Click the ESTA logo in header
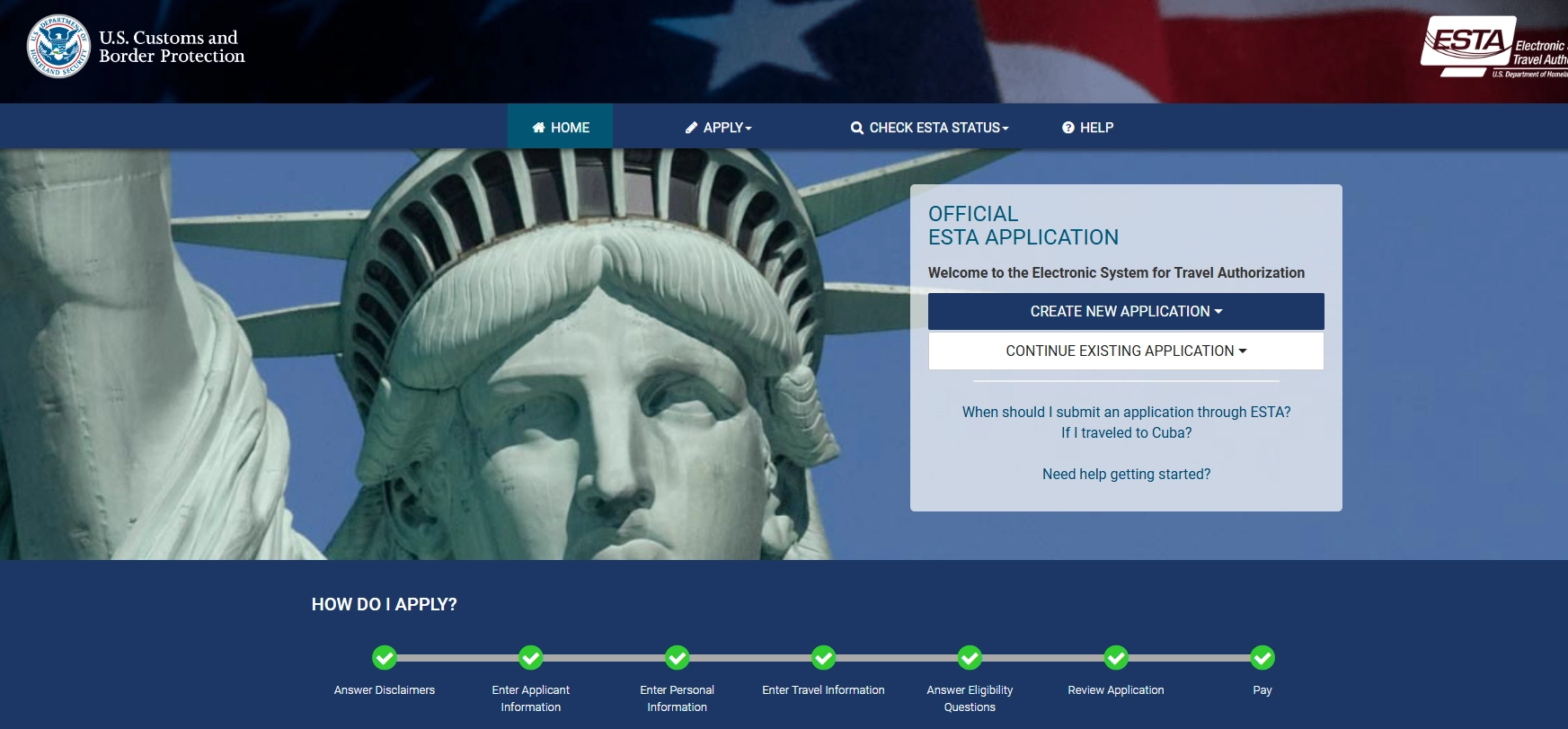The image size is (1568, 729). tap(1494, 47)
